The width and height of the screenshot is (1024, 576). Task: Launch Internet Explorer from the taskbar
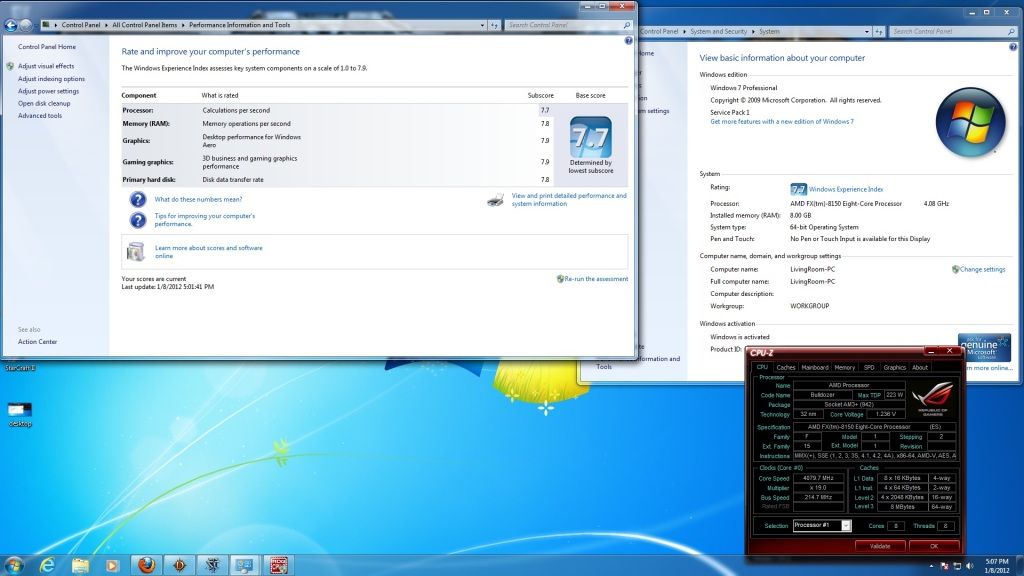[x=47, y=565]
